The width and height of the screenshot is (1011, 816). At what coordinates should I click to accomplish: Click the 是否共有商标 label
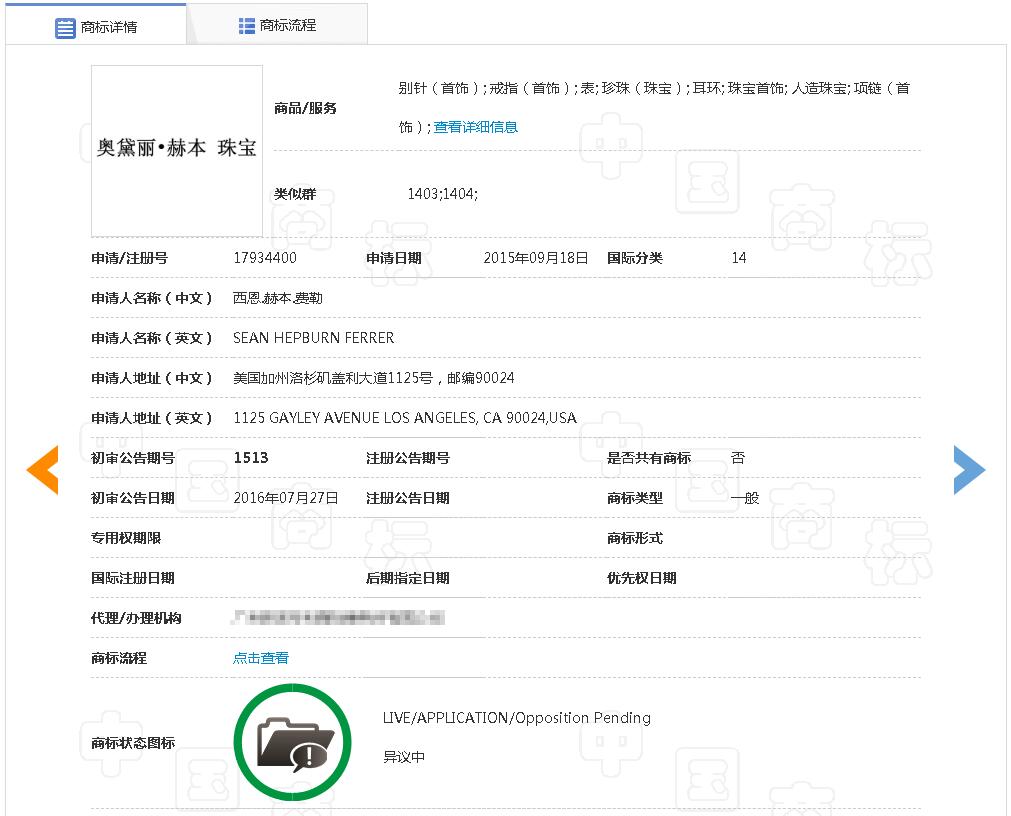pyautogui.click(x=649, y=458)
